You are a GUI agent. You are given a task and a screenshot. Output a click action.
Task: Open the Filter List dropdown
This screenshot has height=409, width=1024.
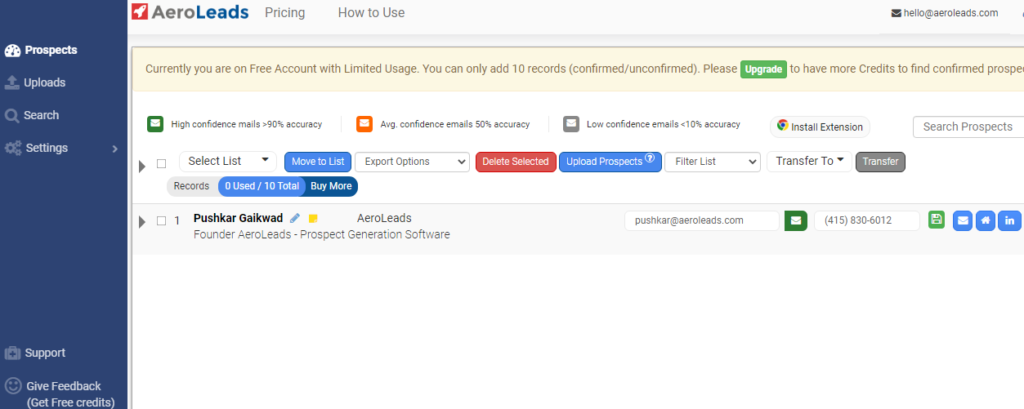point(712,162)
